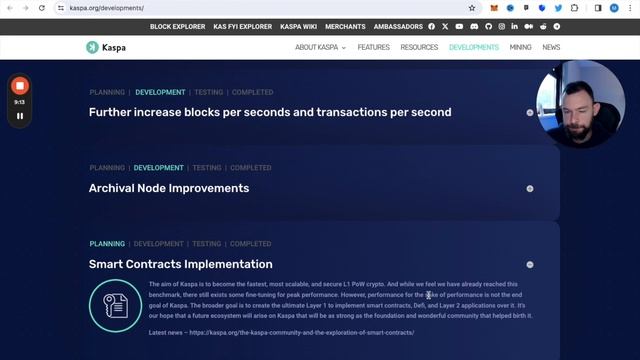640x360 pixels.
Task: Open the Extensions puzzle-piece menu
Action: (x=574, y=8)
